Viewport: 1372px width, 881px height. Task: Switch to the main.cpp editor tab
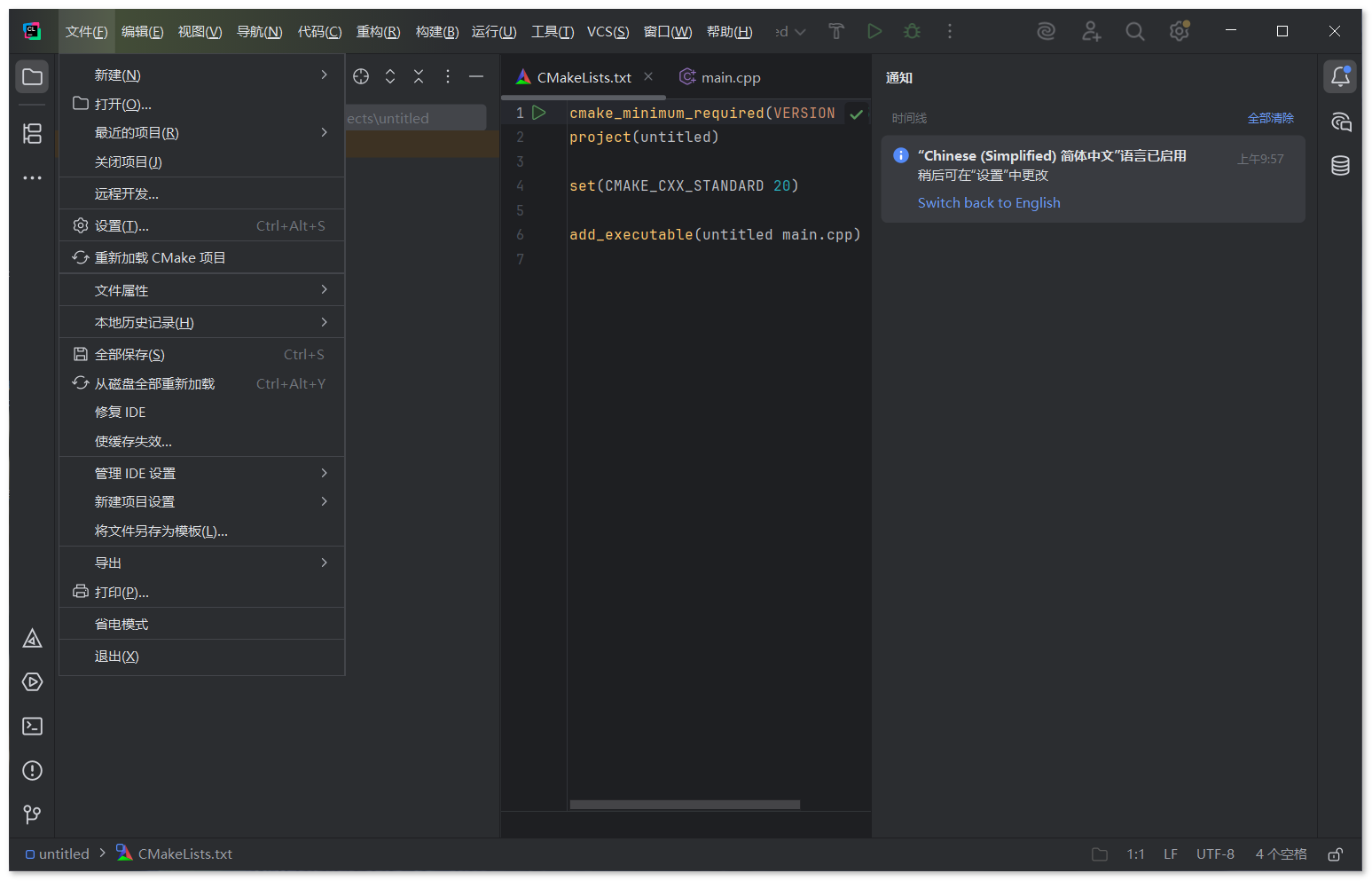click(x=720, y=78)
